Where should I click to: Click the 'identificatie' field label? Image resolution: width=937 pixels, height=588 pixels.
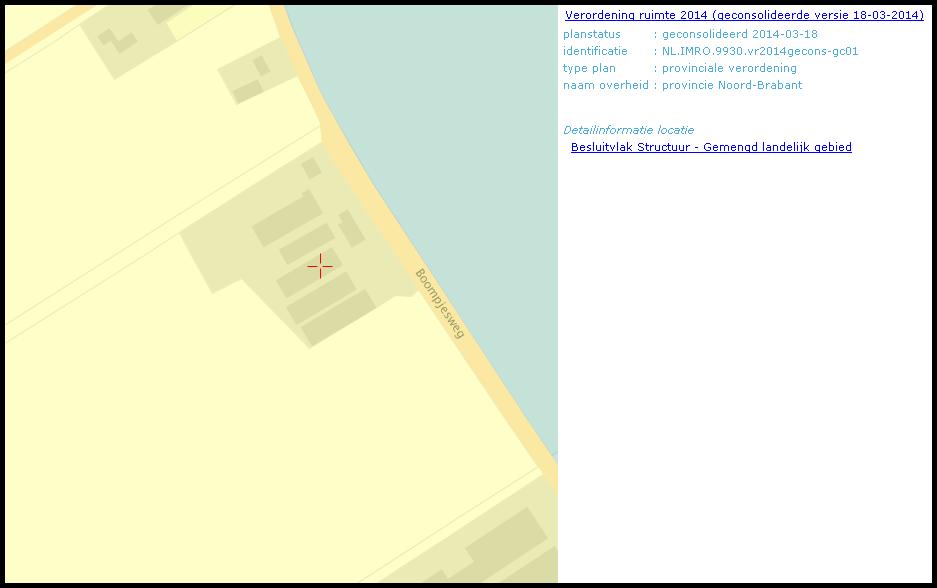595,51
